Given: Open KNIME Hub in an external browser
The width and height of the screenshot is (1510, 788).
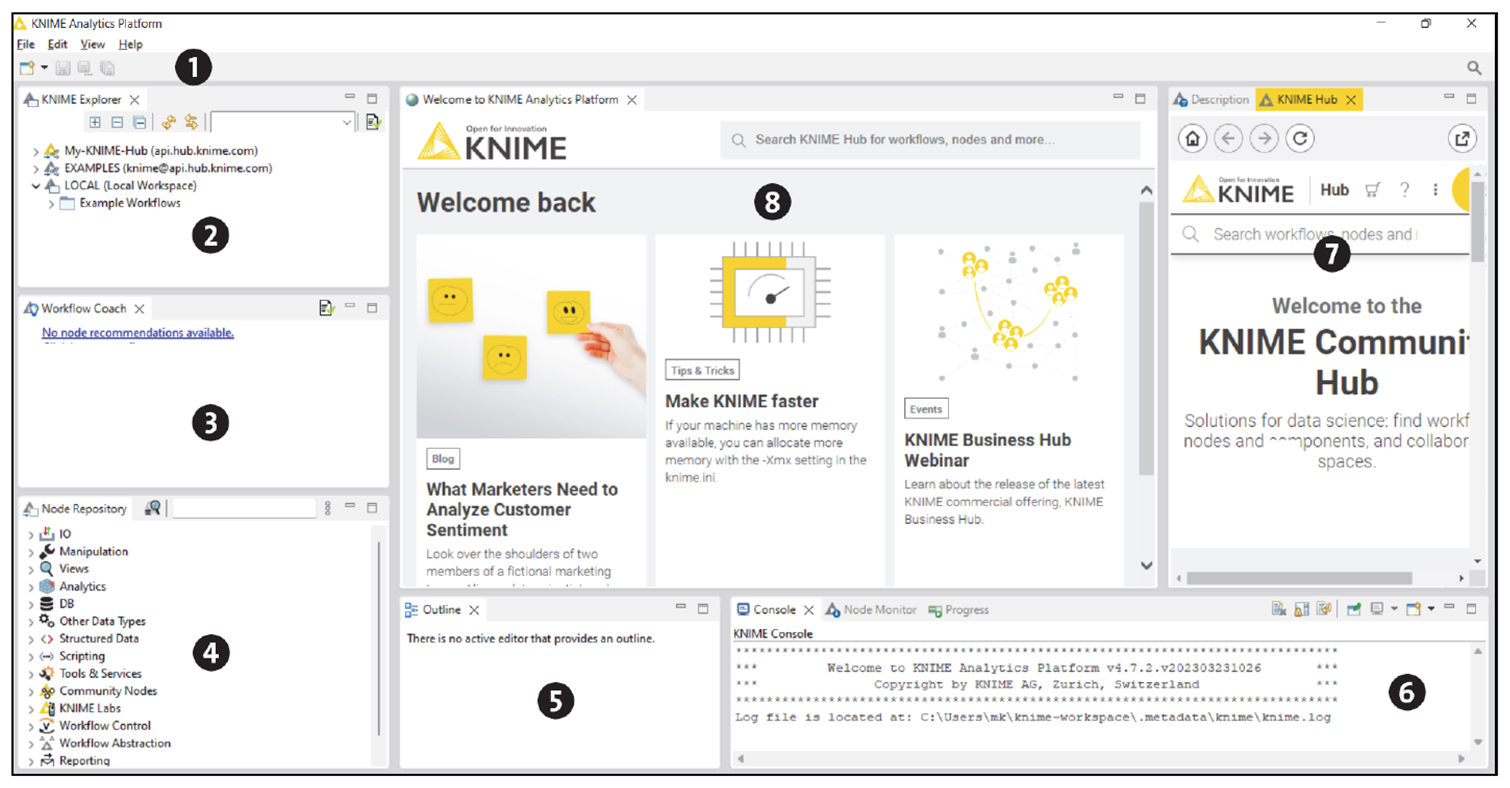Looking at the screenshot, I should (1462, 139).
